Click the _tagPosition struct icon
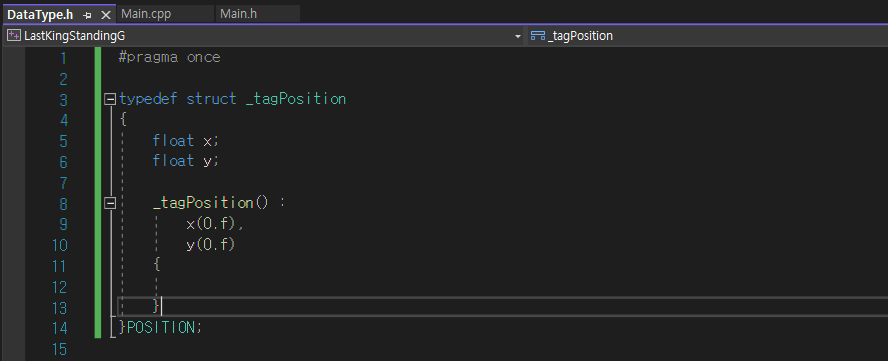888x361 pixels. click(537, 36)
